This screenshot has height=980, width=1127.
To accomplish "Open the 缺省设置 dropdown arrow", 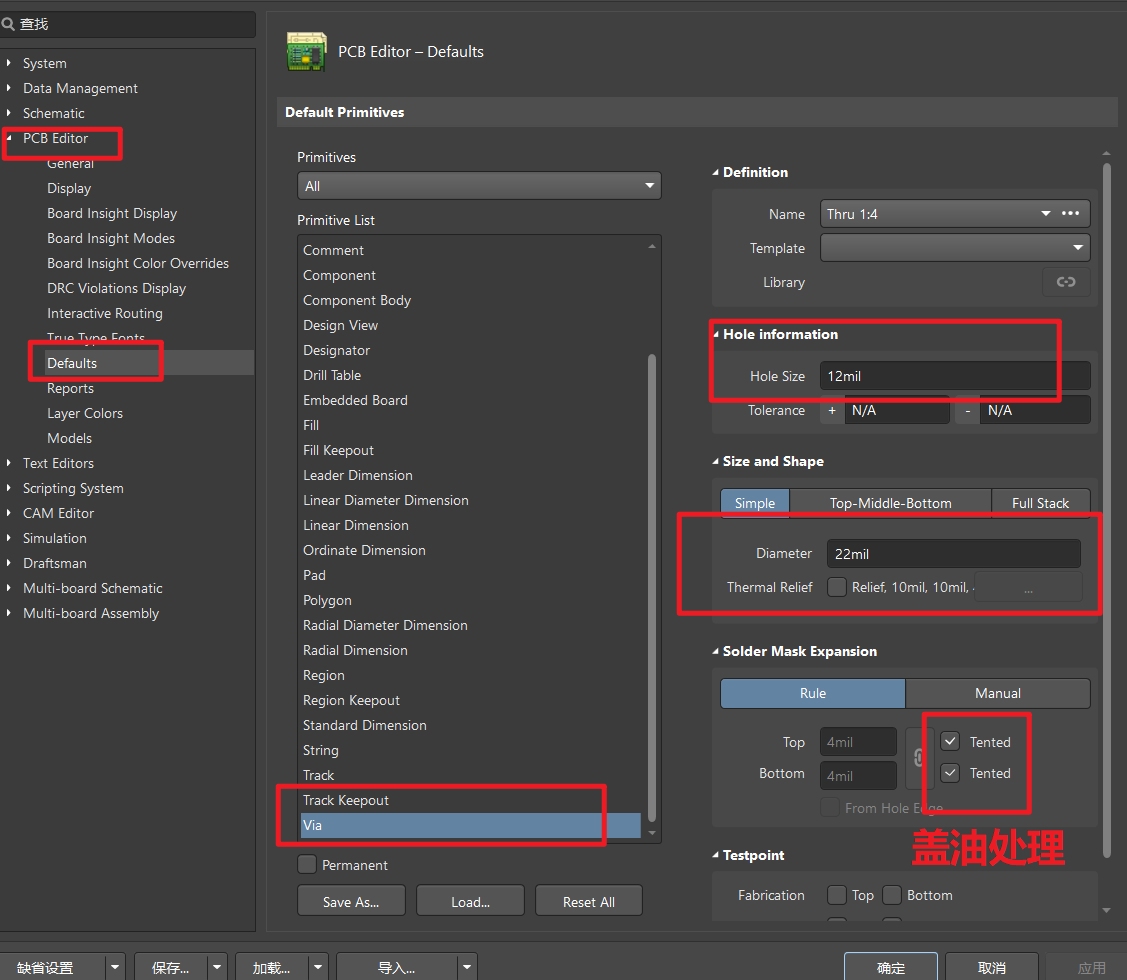I will (x=115, y=968).
